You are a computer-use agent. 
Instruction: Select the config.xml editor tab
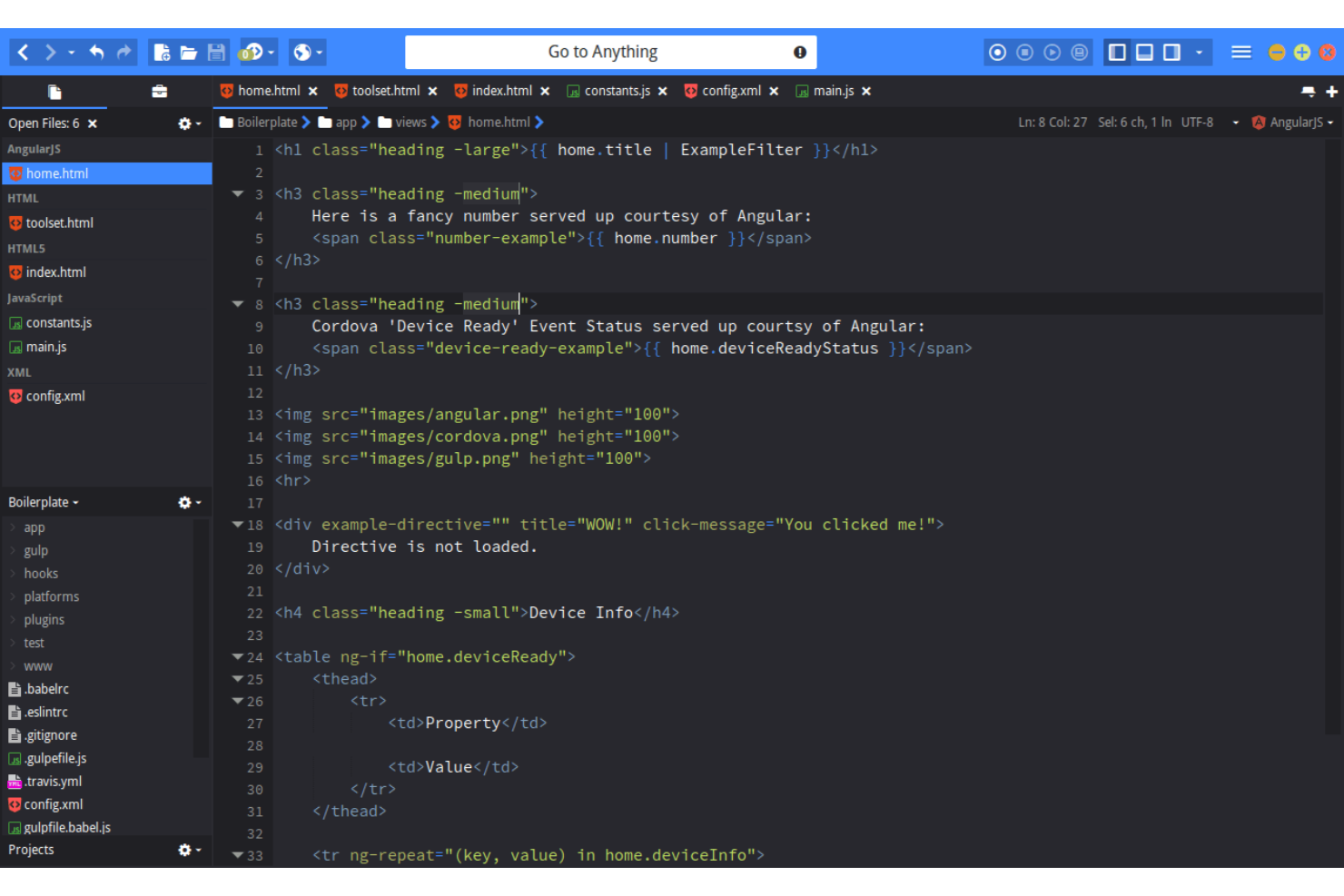click(731, 91)
